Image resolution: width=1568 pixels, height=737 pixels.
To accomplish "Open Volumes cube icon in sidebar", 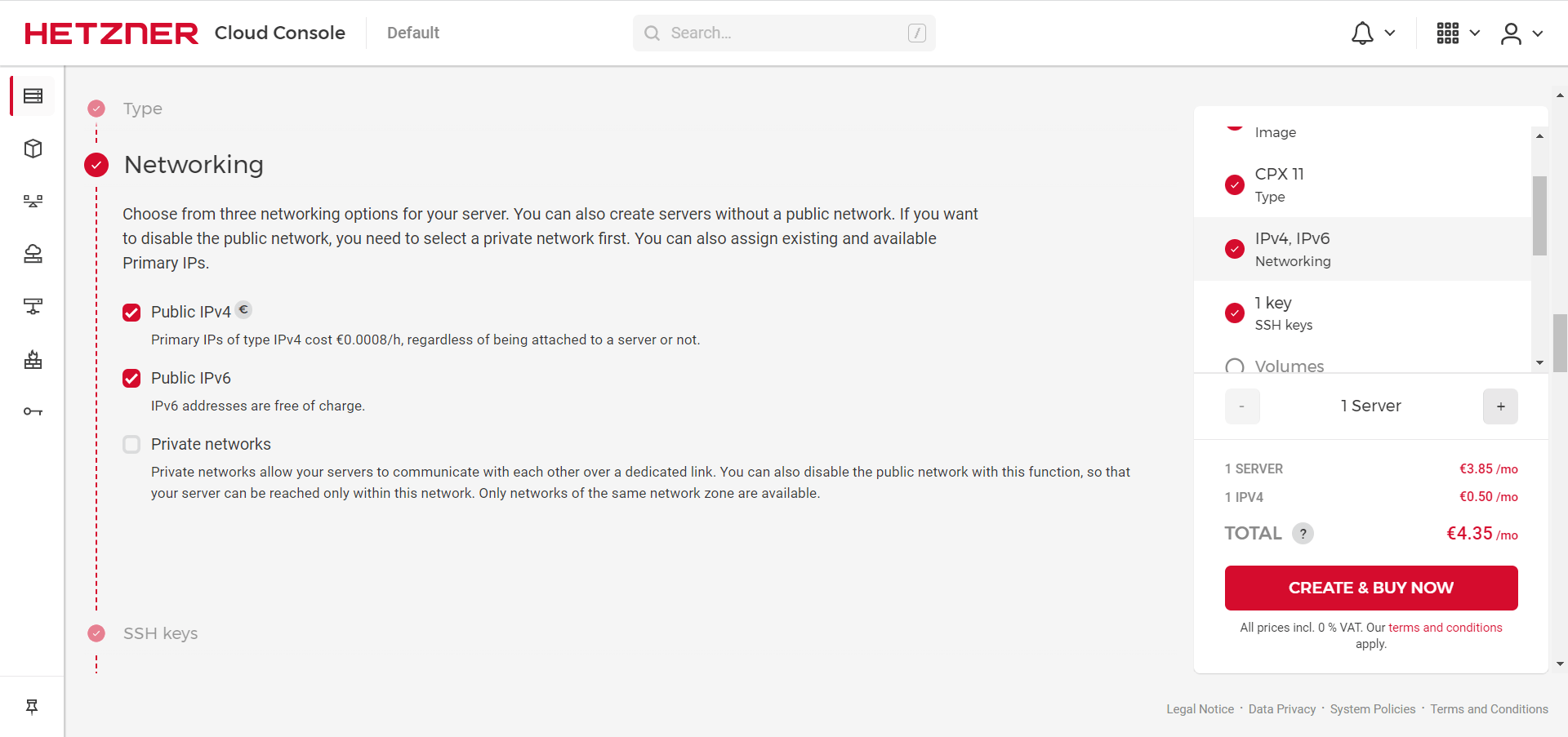I will point(33,149).
